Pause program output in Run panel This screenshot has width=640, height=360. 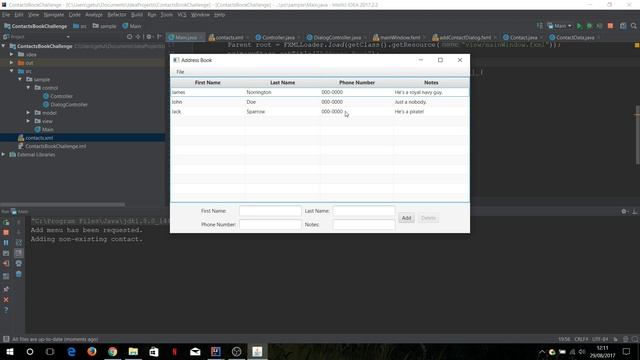pyautogui.click(x=6, y=242)
